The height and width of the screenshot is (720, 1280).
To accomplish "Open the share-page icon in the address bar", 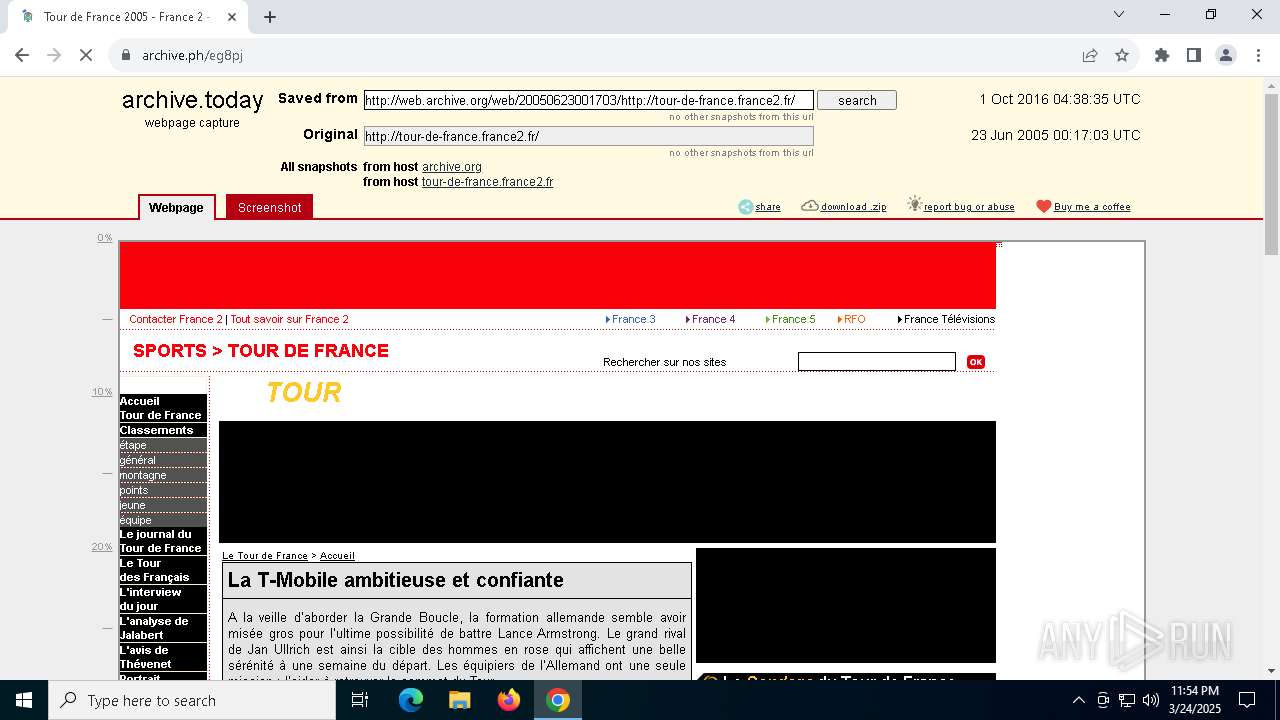I will 1090,55.
